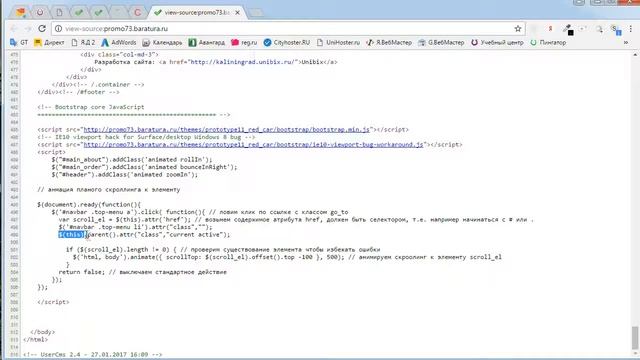Image resolution: width=640 pixels, height=360 pixels.
Task: Click the '$(document).ready(function(){' line
Action: (89, 204)
